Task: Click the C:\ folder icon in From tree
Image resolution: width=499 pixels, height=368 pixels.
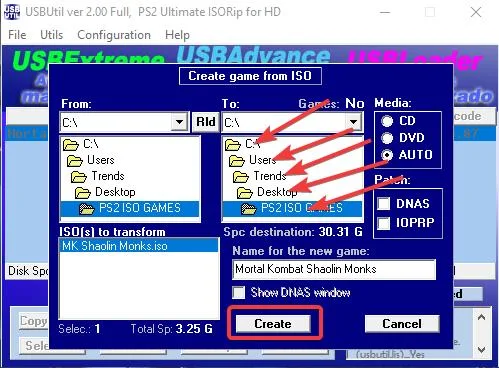Action: (71, 145)
